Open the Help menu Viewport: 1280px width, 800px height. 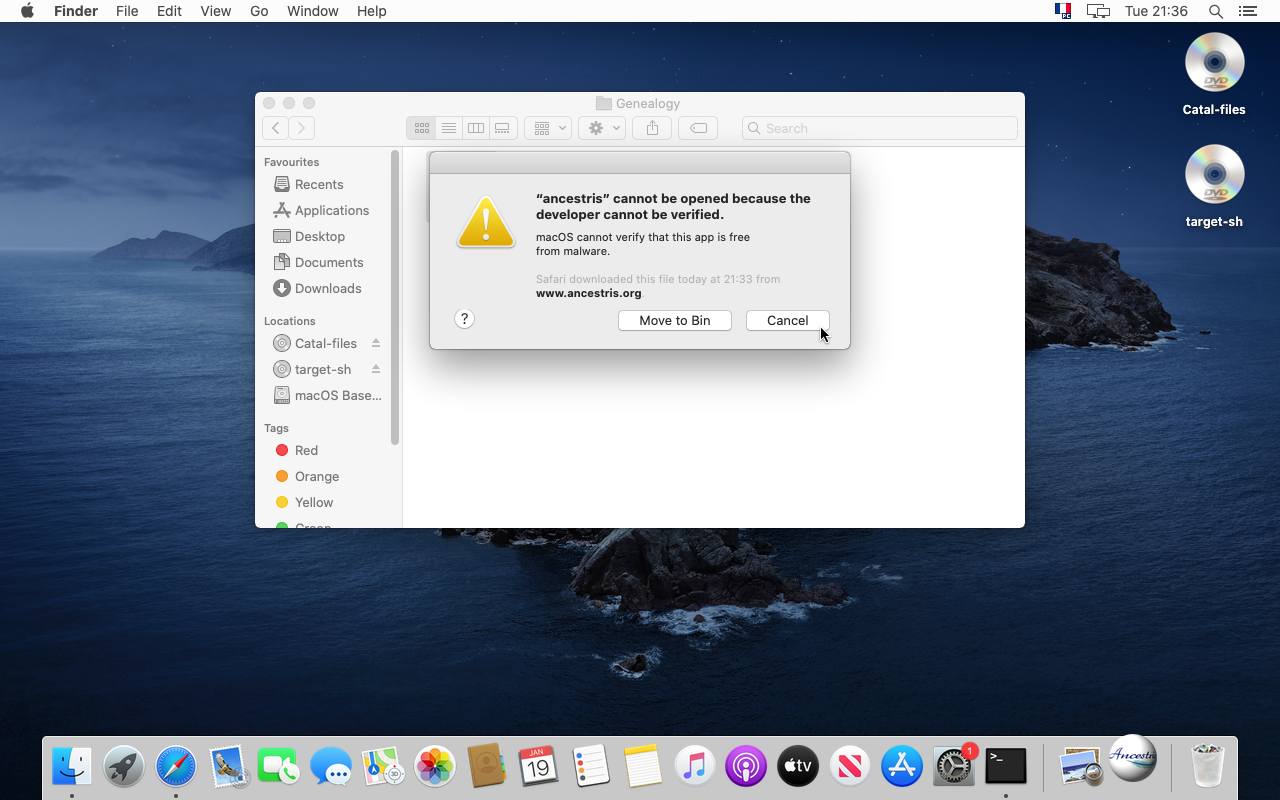(371, 11)
